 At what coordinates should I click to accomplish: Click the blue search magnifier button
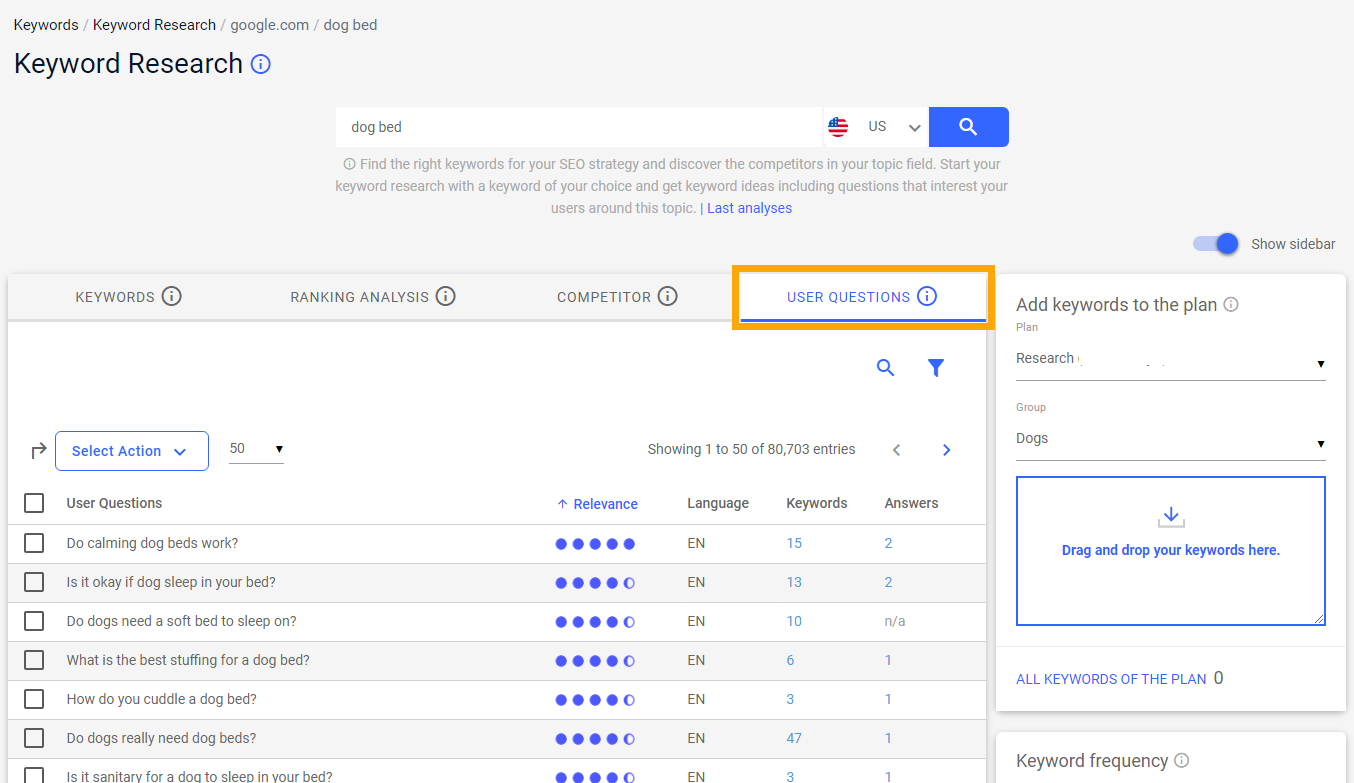[968, 127]
